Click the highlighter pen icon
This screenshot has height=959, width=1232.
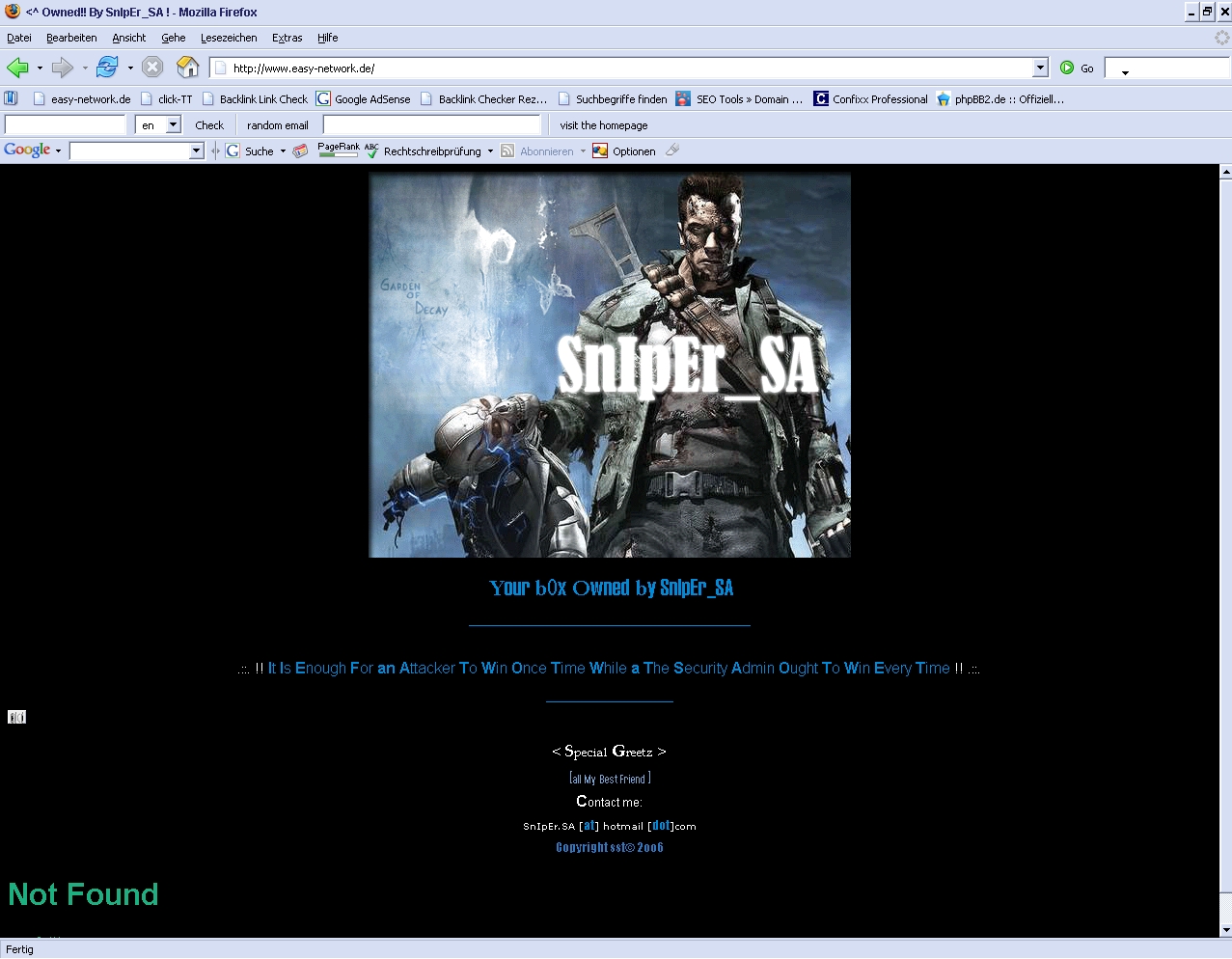tap(672, 150)
